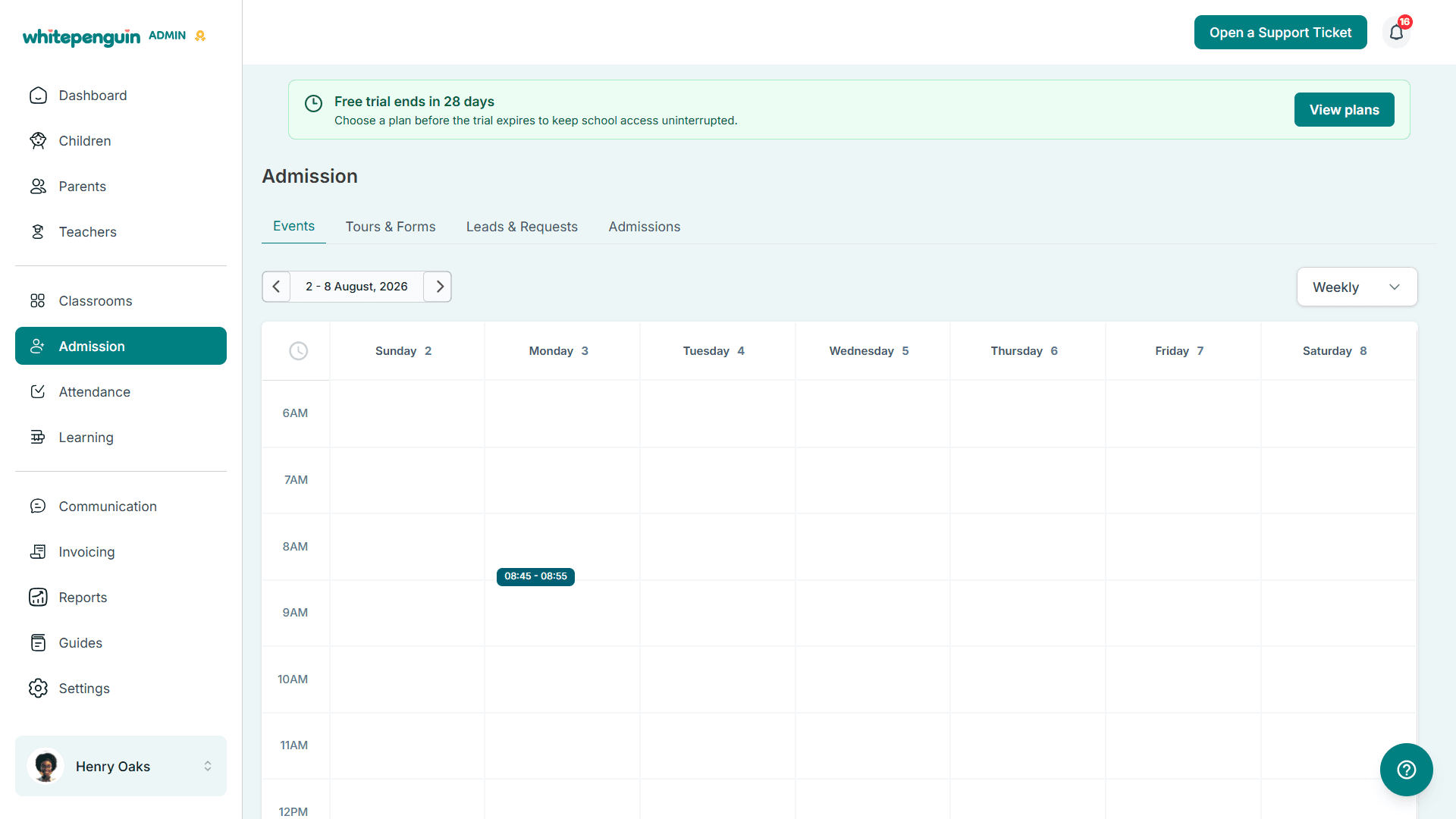Viewport: 1456px width, 819px height.
Task: Open notifications bell with 16 badge
Action: 1397,32
